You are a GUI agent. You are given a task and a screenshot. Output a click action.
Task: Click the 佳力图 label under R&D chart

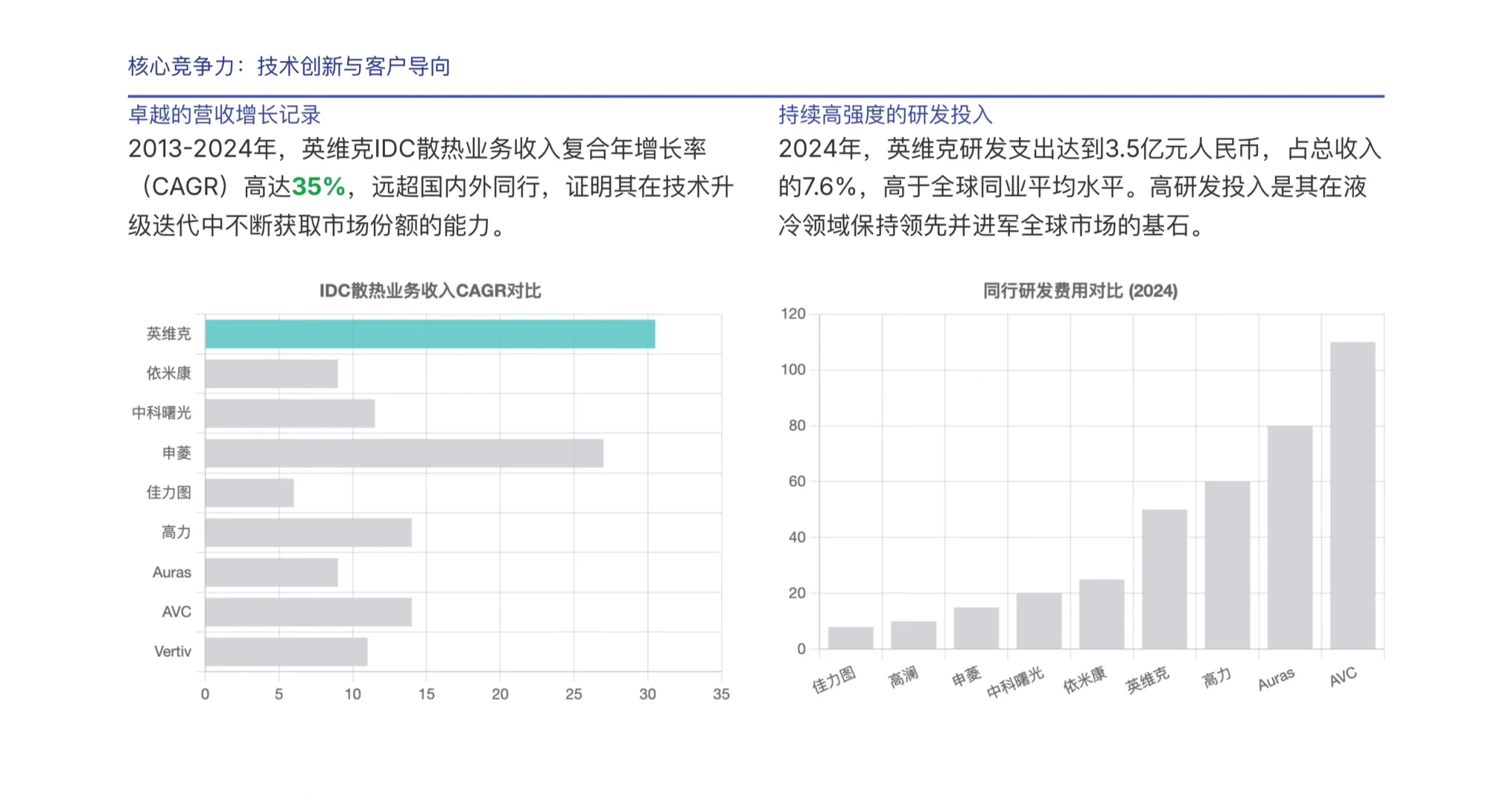coord(834,679)
